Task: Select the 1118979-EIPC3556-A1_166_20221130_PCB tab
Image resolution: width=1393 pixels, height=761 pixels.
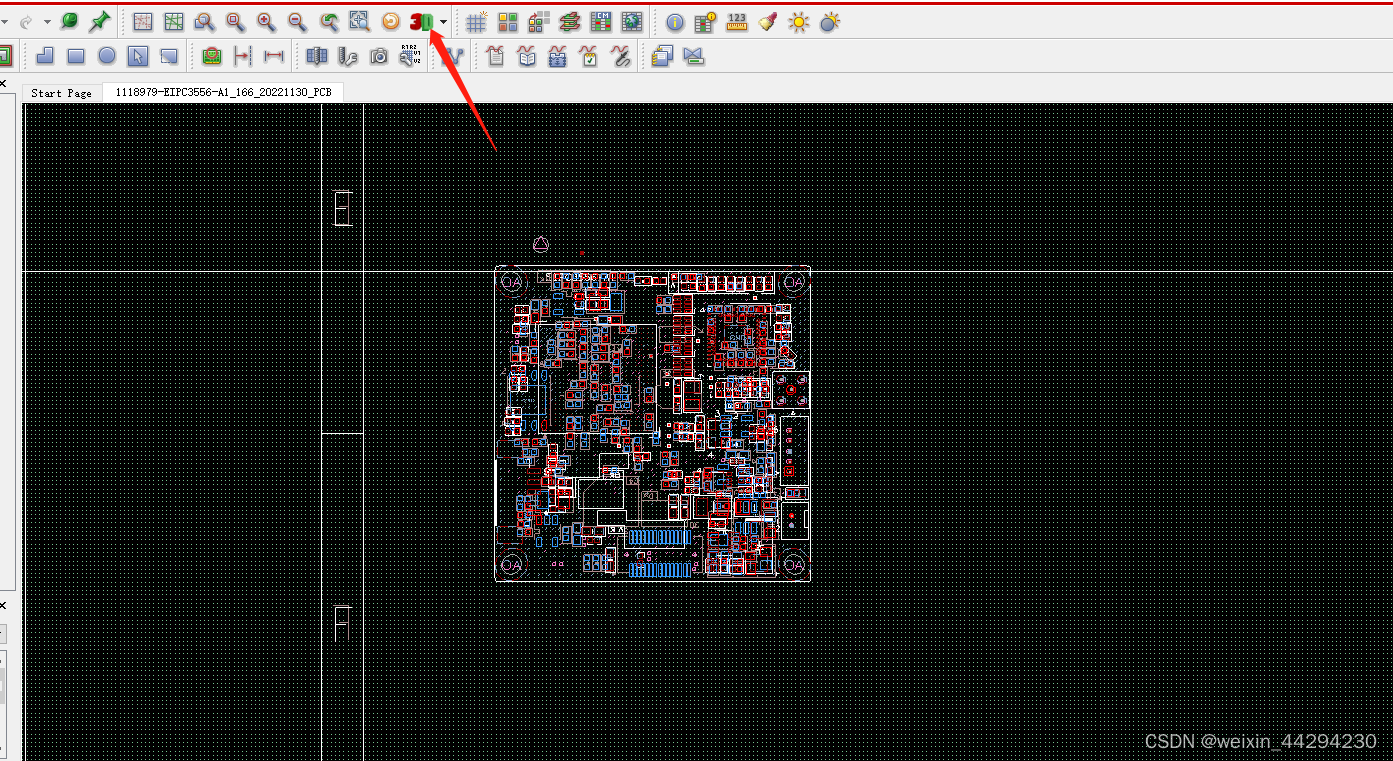Action: pyautogui.click(x=223, y=92)
